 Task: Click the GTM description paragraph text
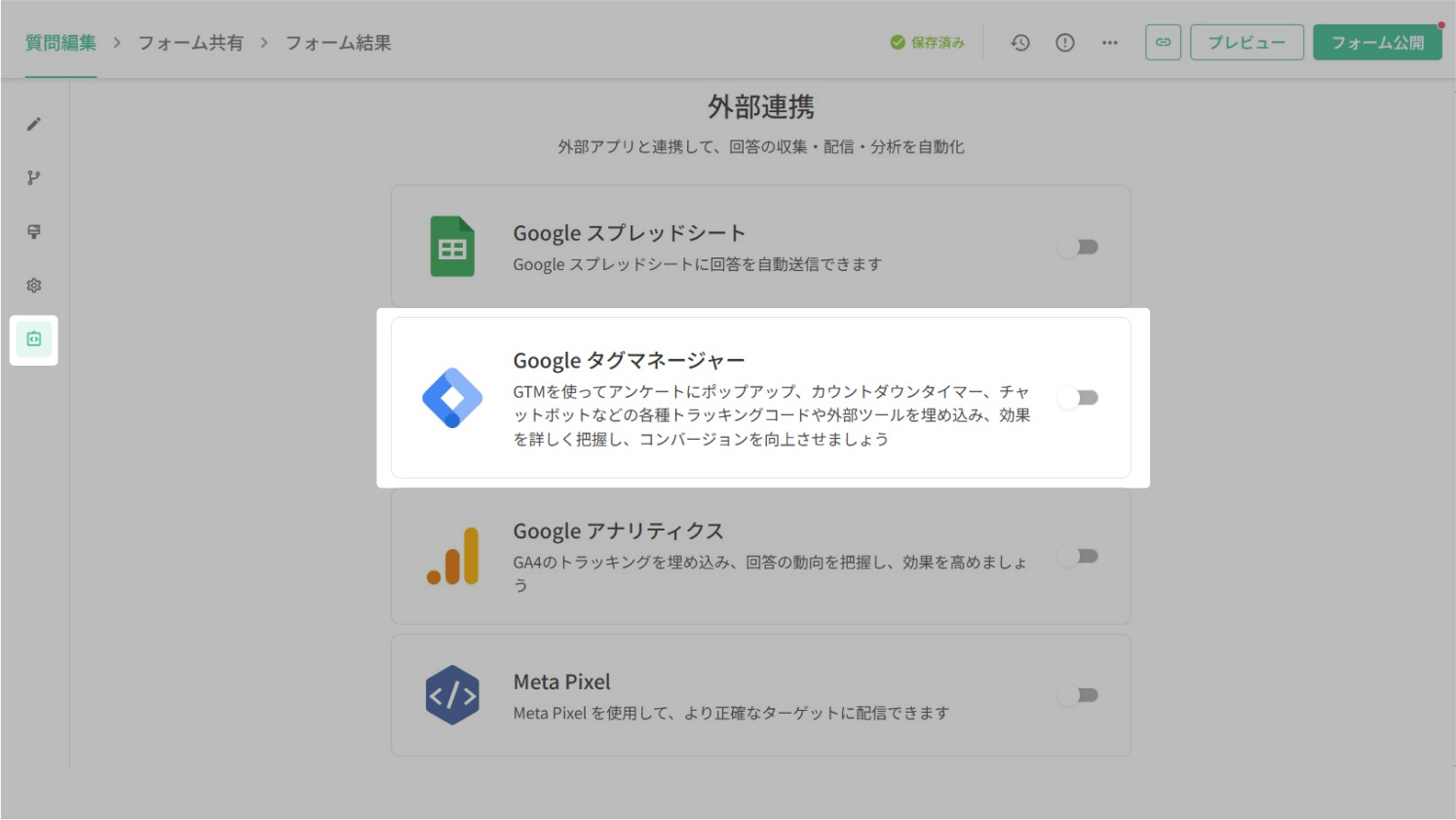pyautogui.click(x=772, y=415)
